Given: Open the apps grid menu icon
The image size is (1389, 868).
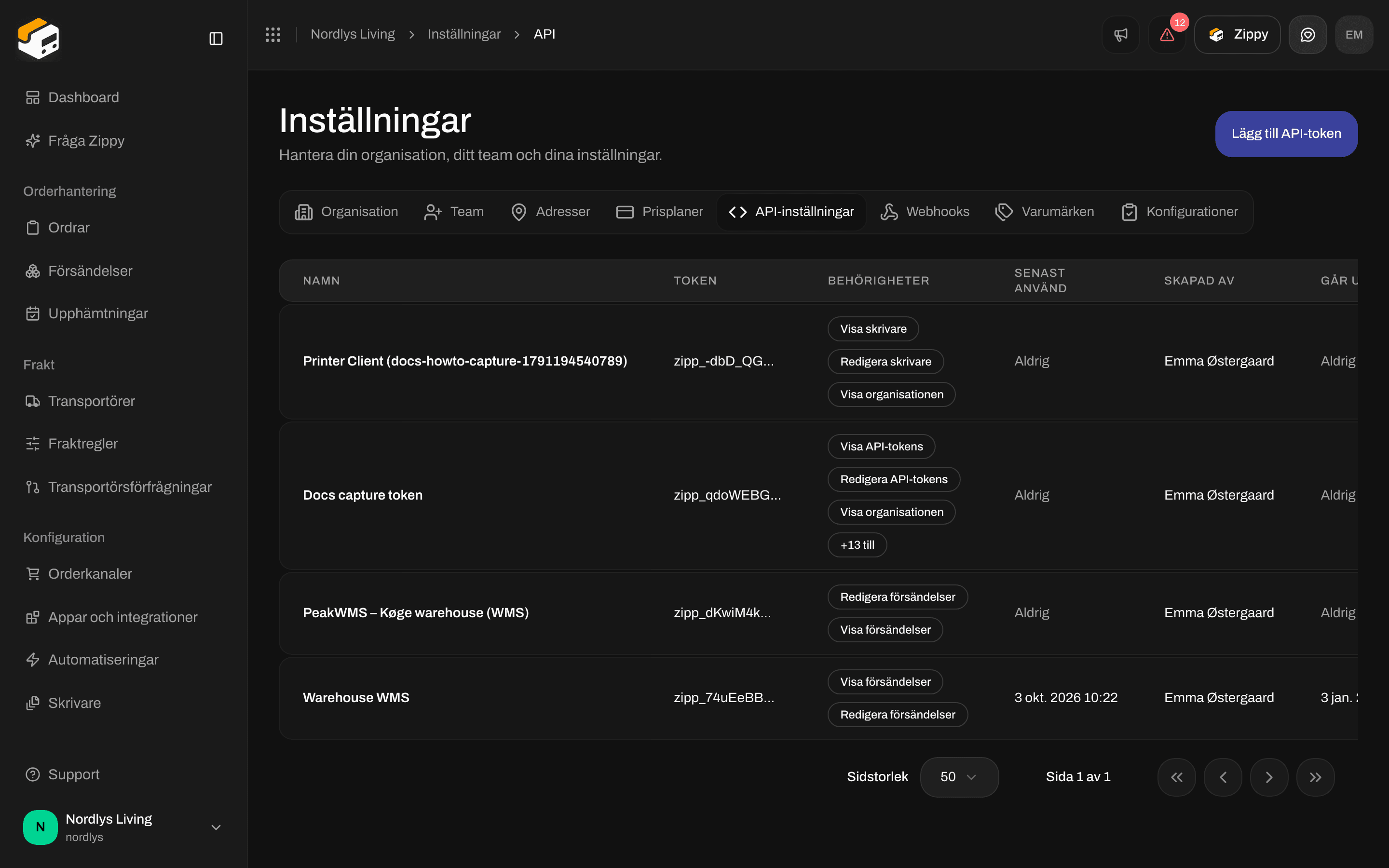Looking at the screenshot, I should 272,34.
